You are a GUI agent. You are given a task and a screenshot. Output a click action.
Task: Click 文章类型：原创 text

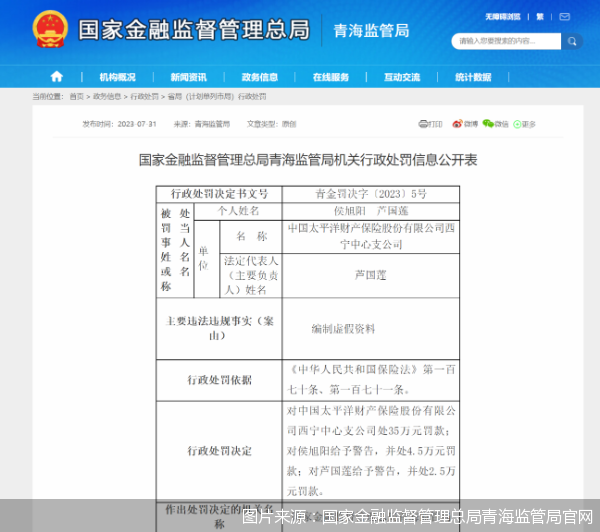[271, 124]
